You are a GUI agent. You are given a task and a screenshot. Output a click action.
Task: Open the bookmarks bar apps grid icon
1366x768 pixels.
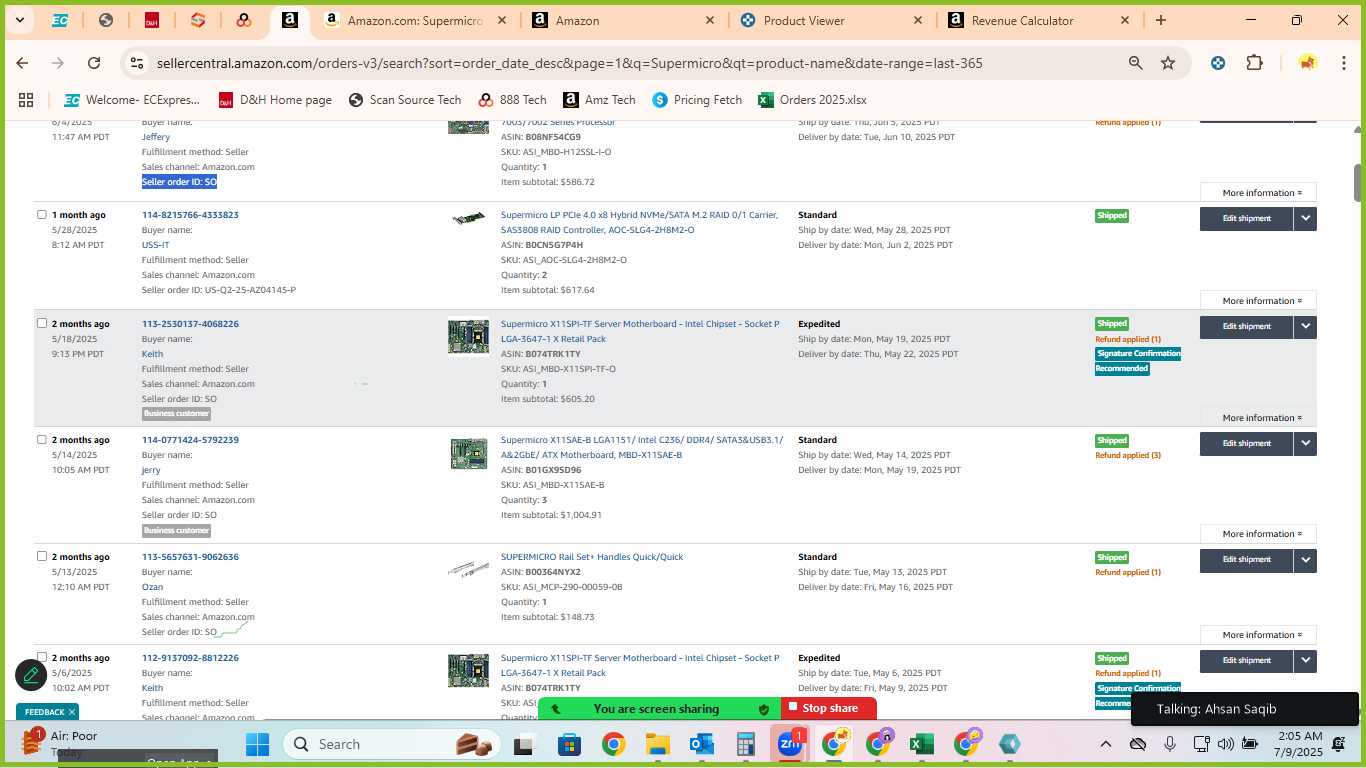(26, 100)
